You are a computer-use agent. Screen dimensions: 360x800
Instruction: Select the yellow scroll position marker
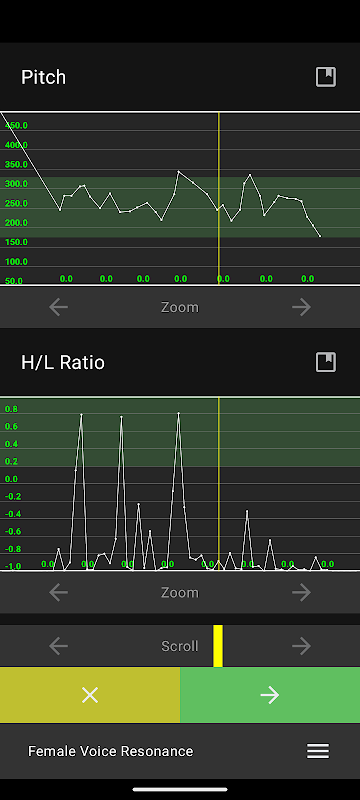218,646
